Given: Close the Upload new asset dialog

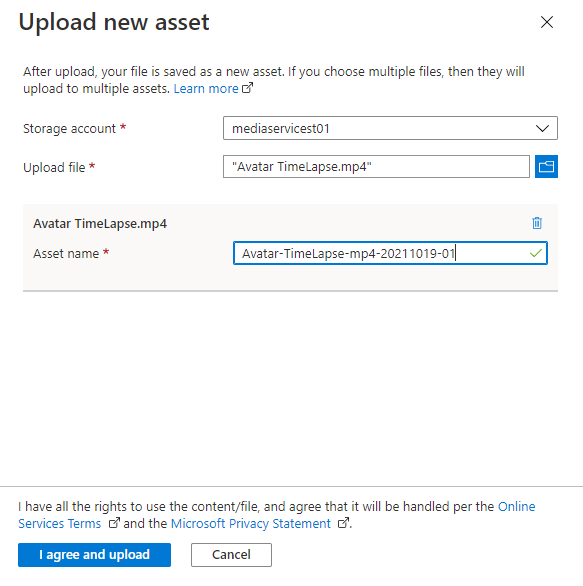Looking at the screenshot, I should (547, 22).
